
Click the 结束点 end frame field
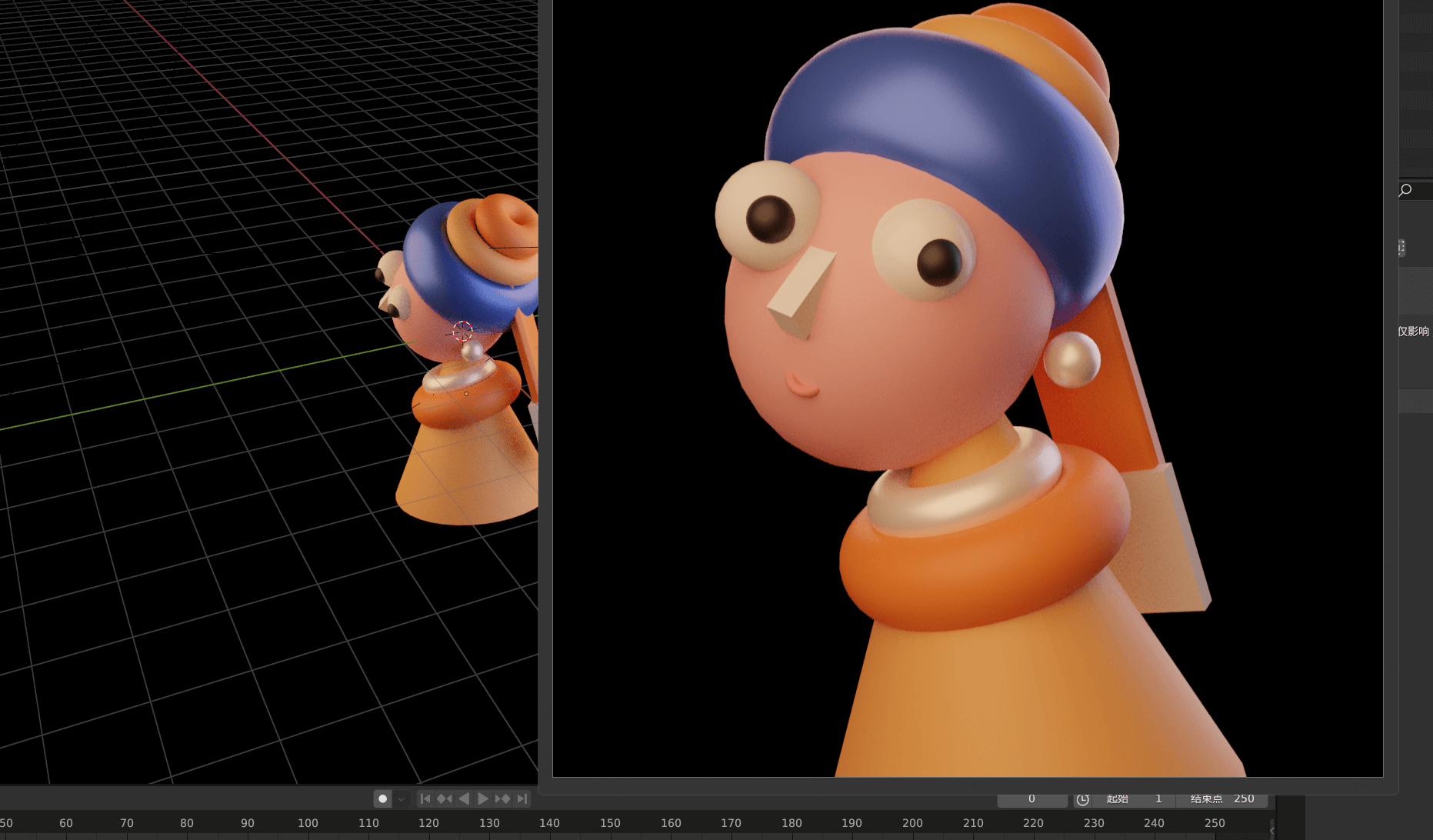pyautogui.click(x=1222, y=799)
